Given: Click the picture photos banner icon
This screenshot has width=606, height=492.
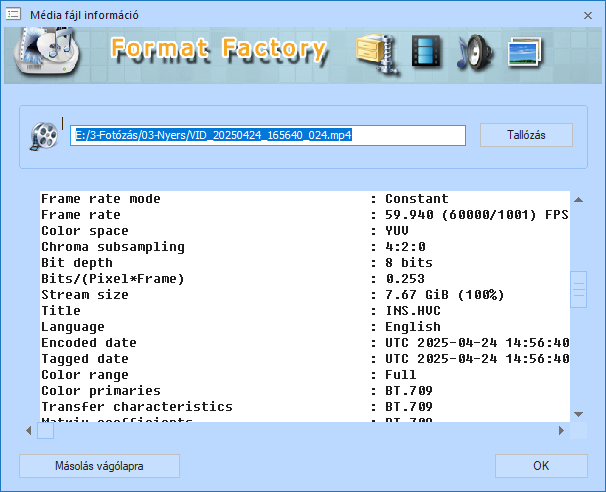Looking at the screenshot, I should (x=524, y=52).
